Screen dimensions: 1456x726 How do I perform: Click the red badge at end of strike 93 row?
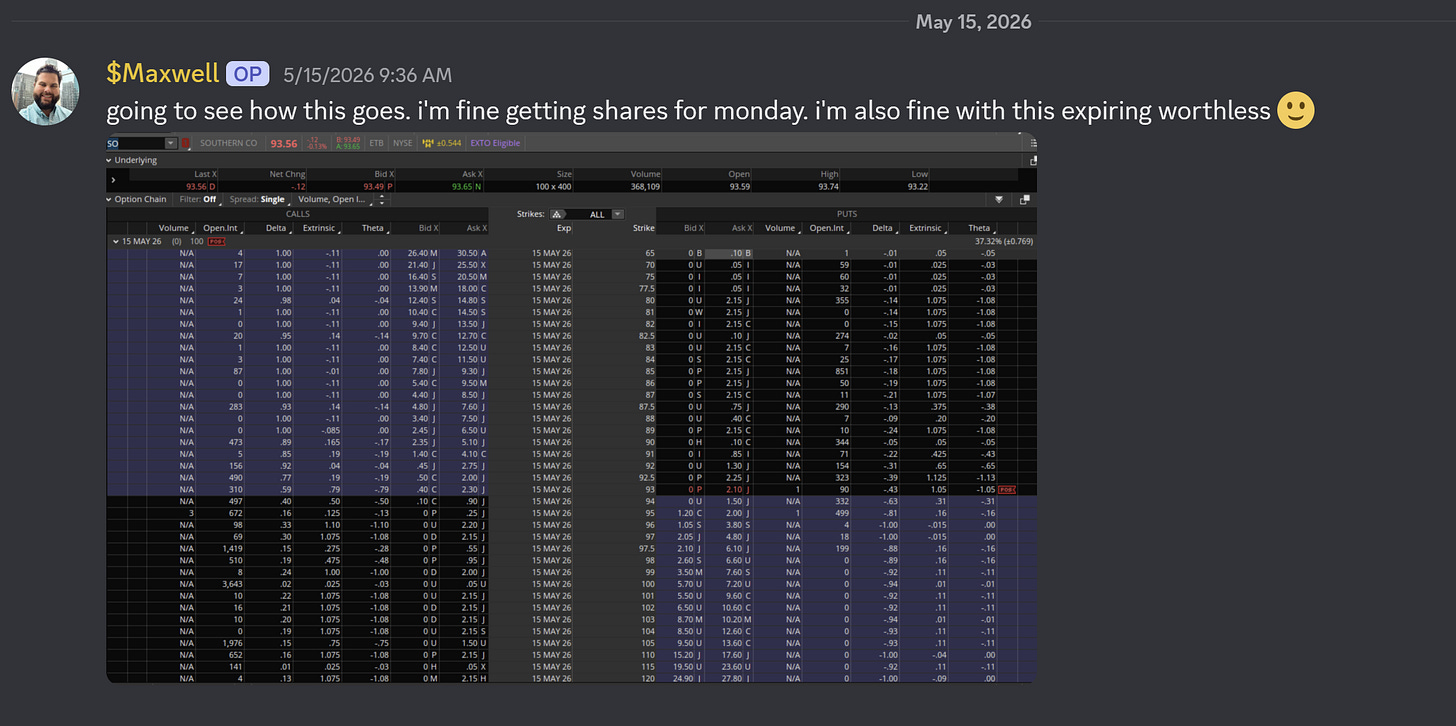(1006, 490)
